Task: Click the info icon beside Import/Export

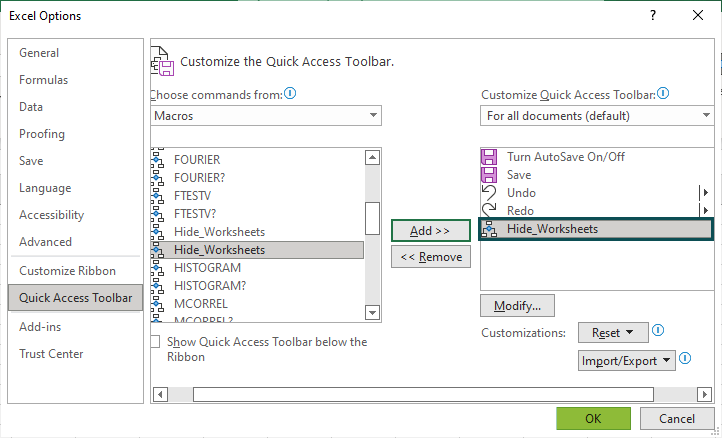Action: (685, 358)
